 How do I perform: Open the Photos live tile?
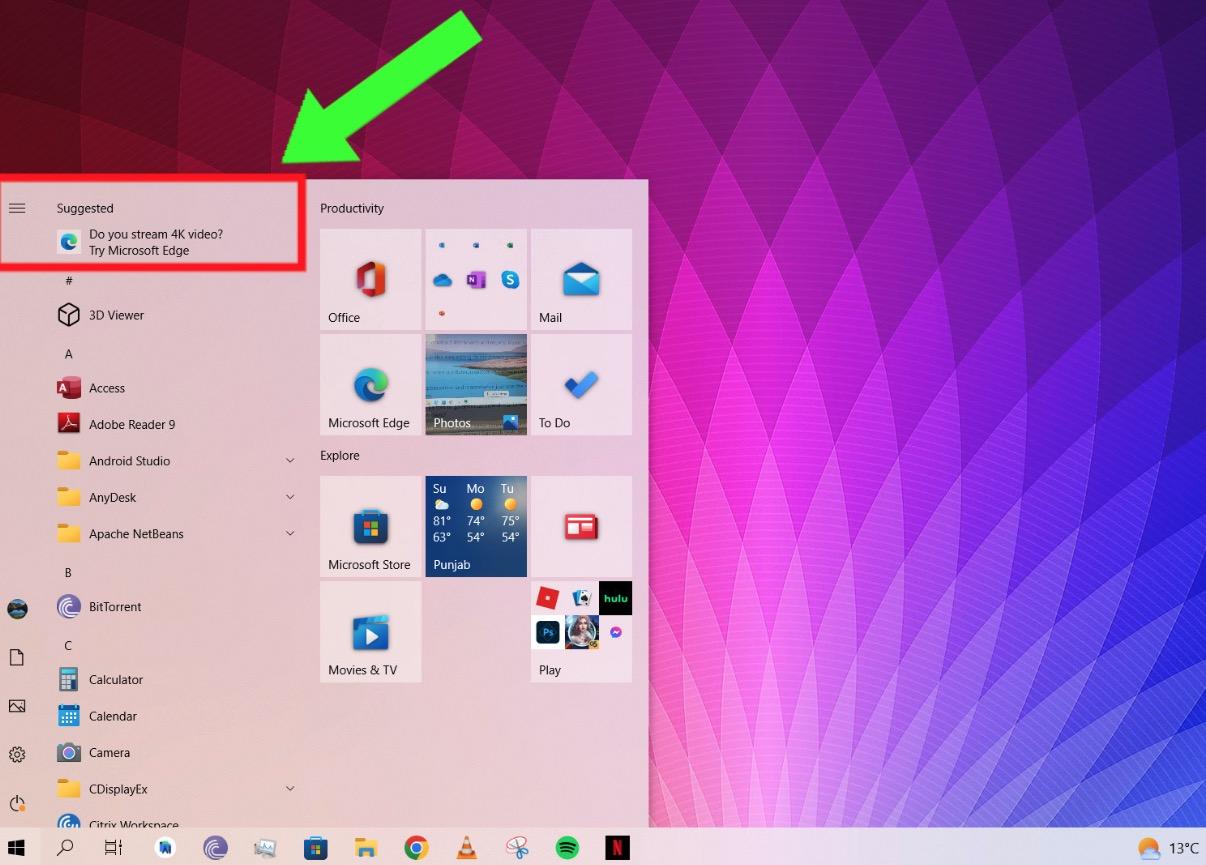tap(476, 385)
